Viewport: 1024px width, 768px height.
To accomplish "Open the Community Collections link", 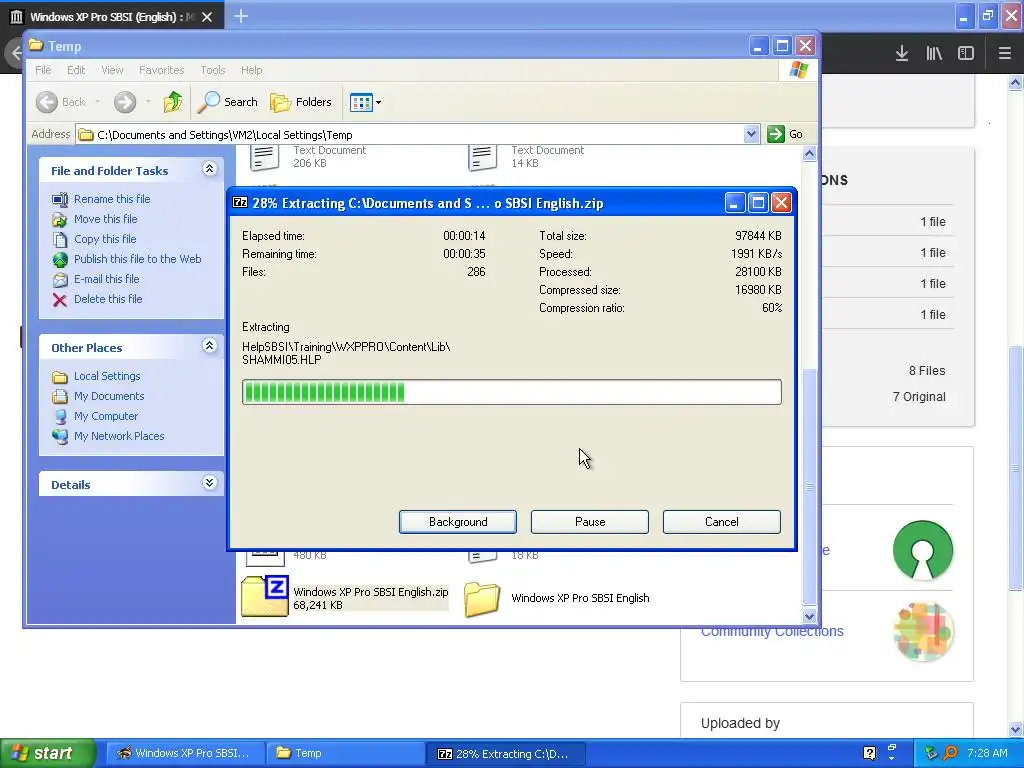I will point(772,632).
